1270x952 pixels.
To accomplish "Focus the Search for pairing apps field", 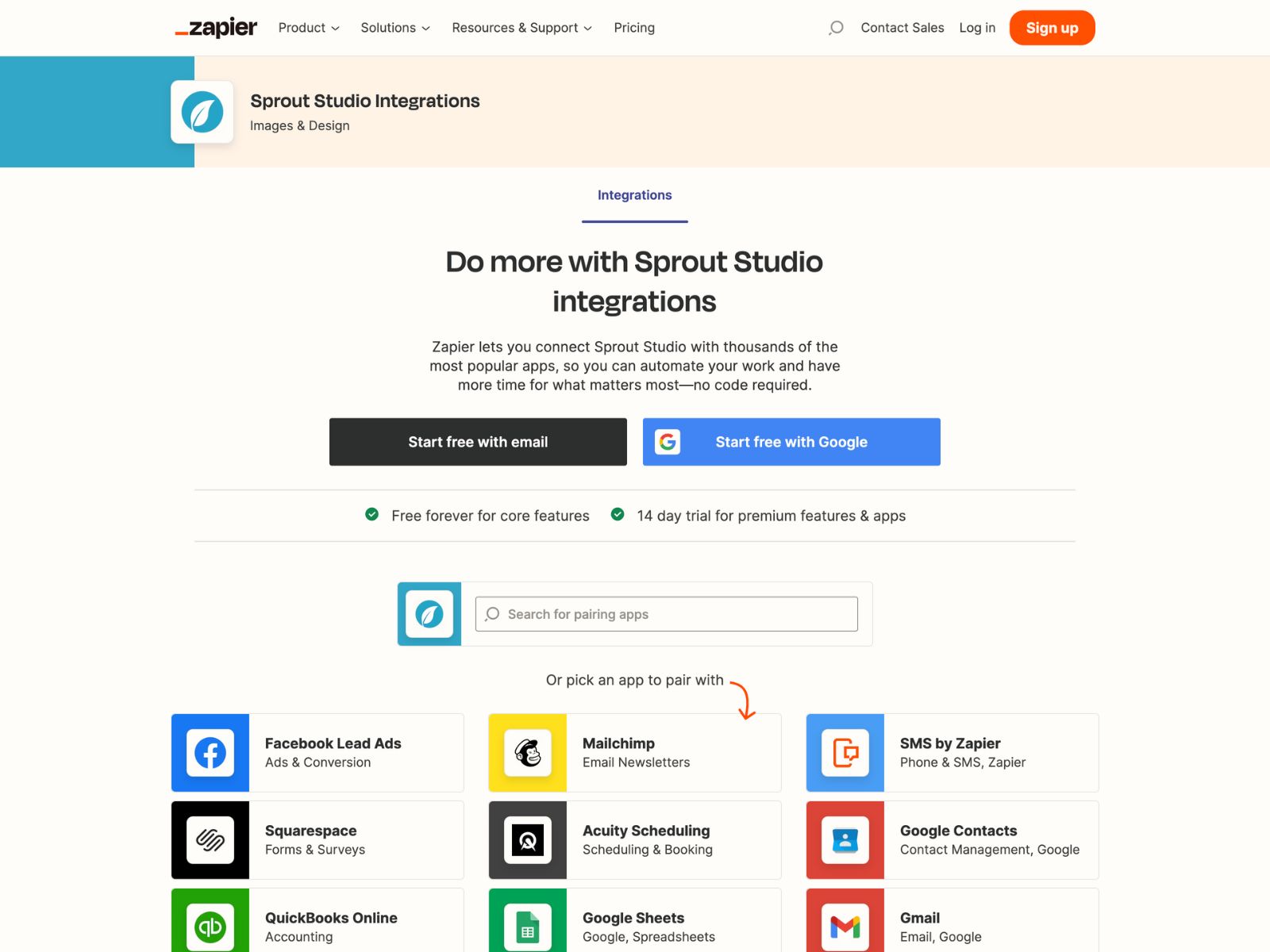I will pos(667,614).
